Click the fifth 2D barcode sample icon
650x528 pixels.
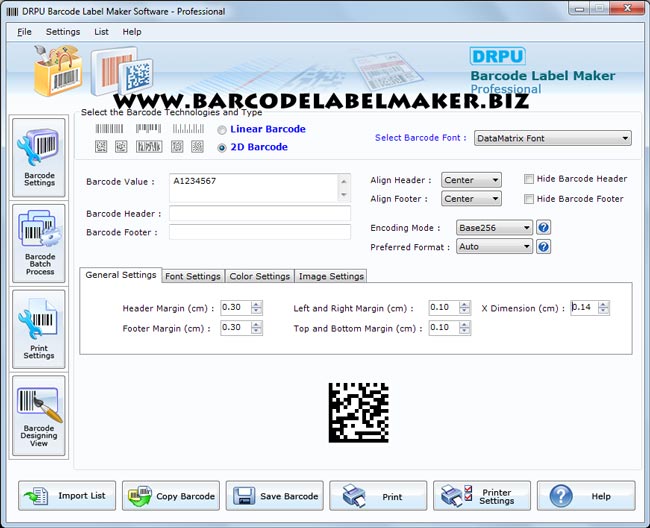(x=197, y=146)
